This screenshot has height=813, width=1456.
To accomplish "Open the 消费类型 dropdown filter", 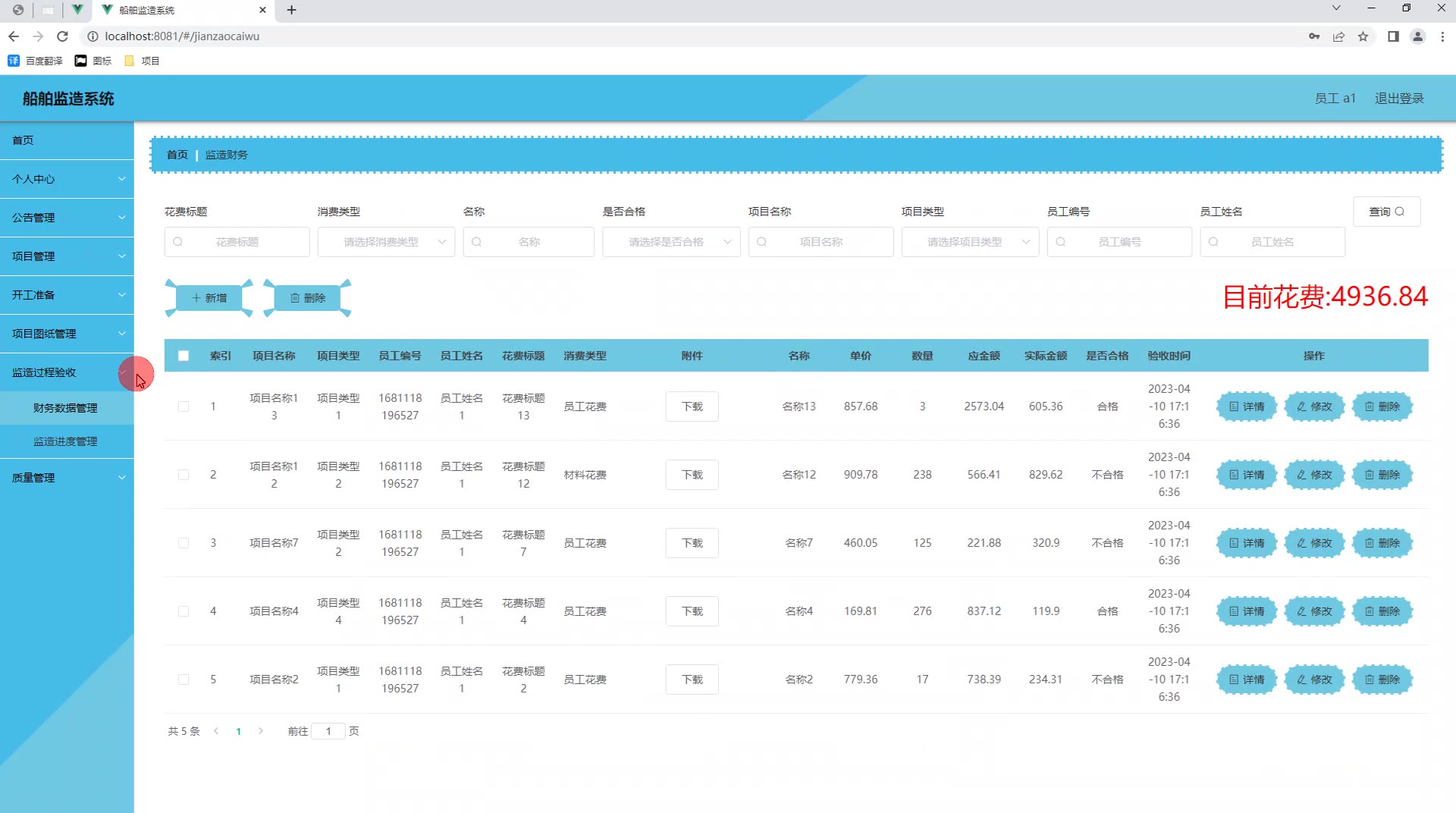I will click(x=386, y=242).
